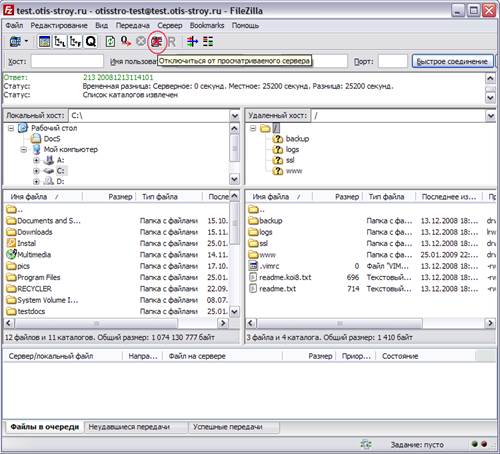
Task: Open the local host path dropdown
Action: pyautogui.click(x=235, y=116)
